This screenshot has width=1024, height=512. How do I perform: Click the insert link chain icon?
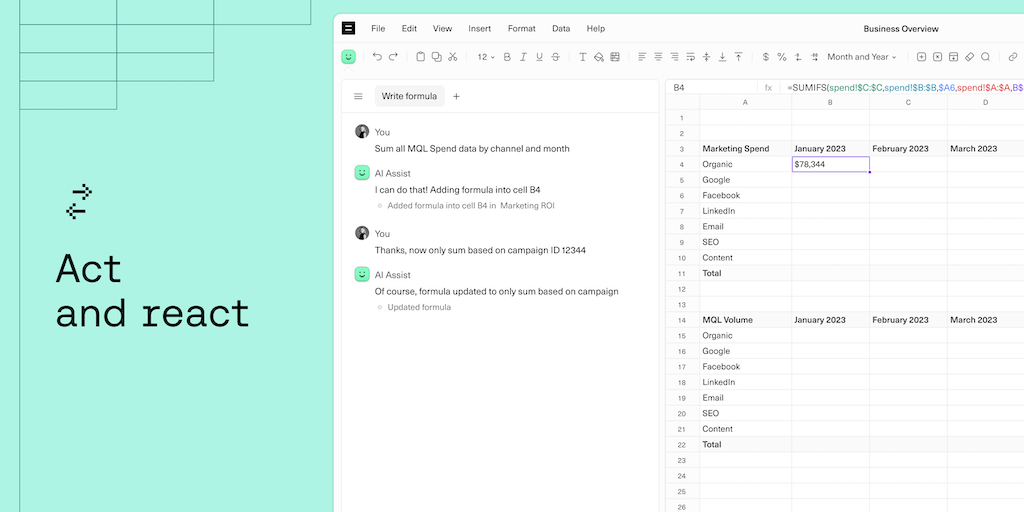(x=1012, y=57)
